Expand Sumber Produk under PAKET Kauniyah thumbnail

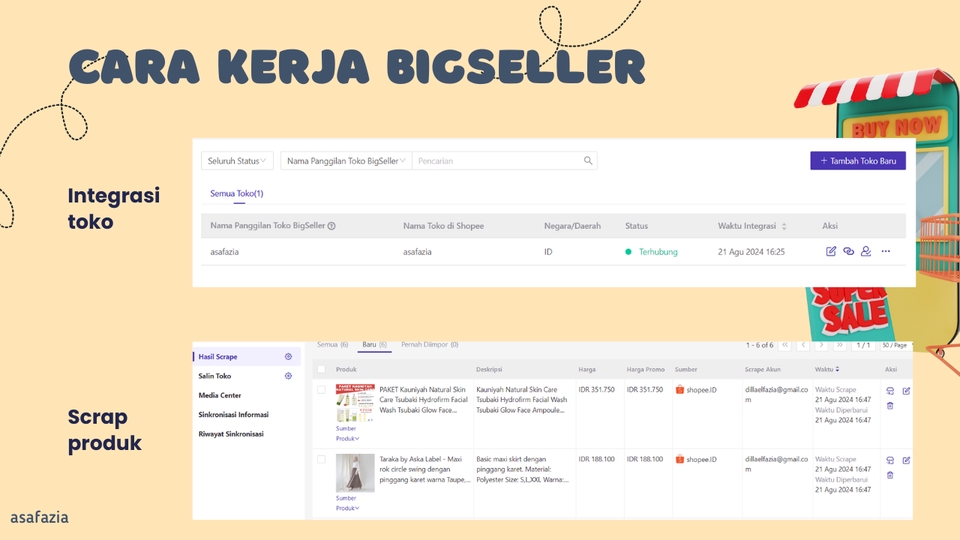coord(347,433)
